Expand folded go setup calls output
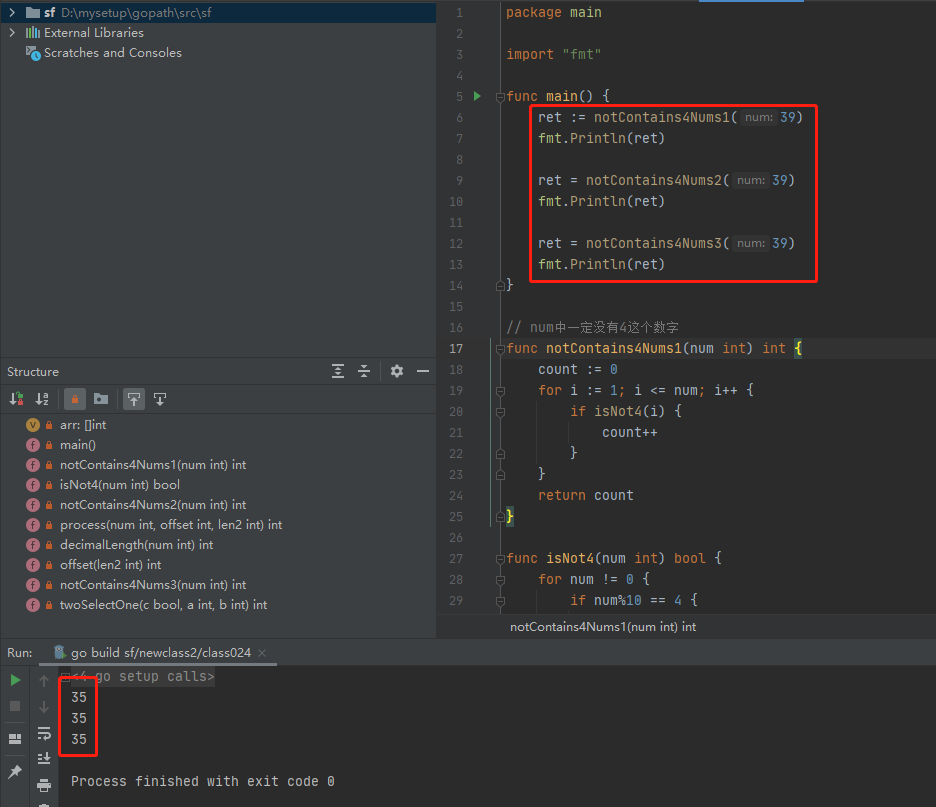This screenshot has width=936, height=807. 66,676
